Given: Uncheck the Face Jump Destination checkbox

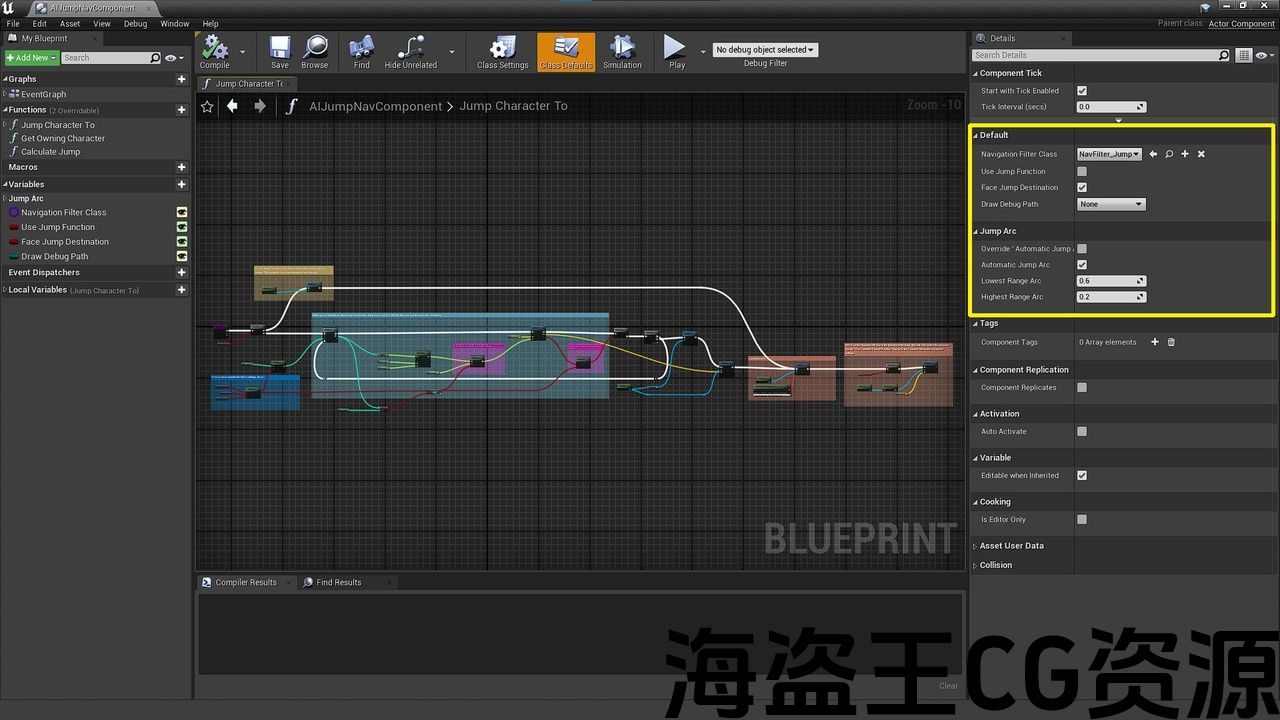Looking at the screenshot, I should pos(1082,188).
